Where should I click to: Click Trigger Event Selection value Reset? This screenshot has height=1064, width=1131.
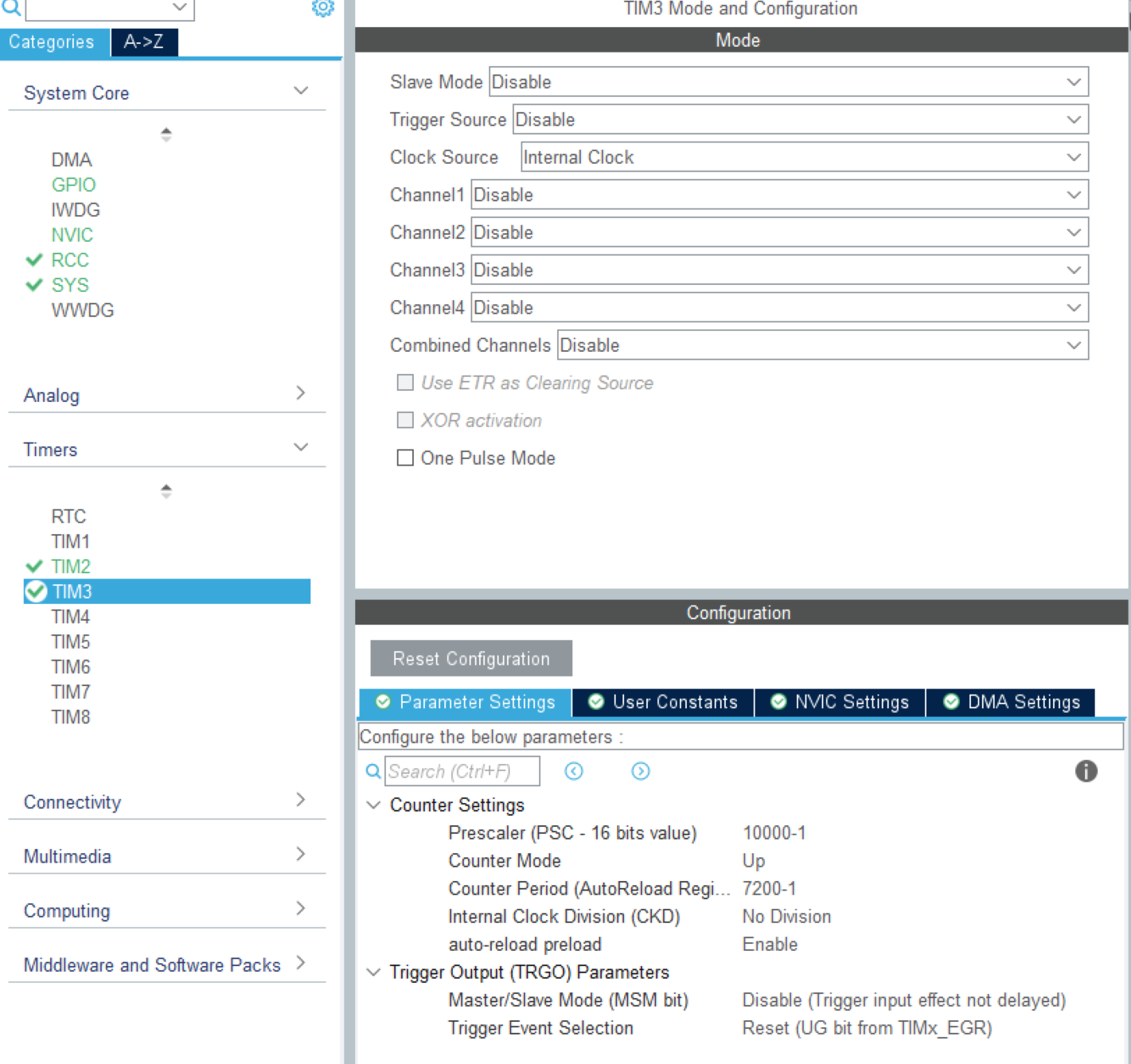(x=867, y=1027)
